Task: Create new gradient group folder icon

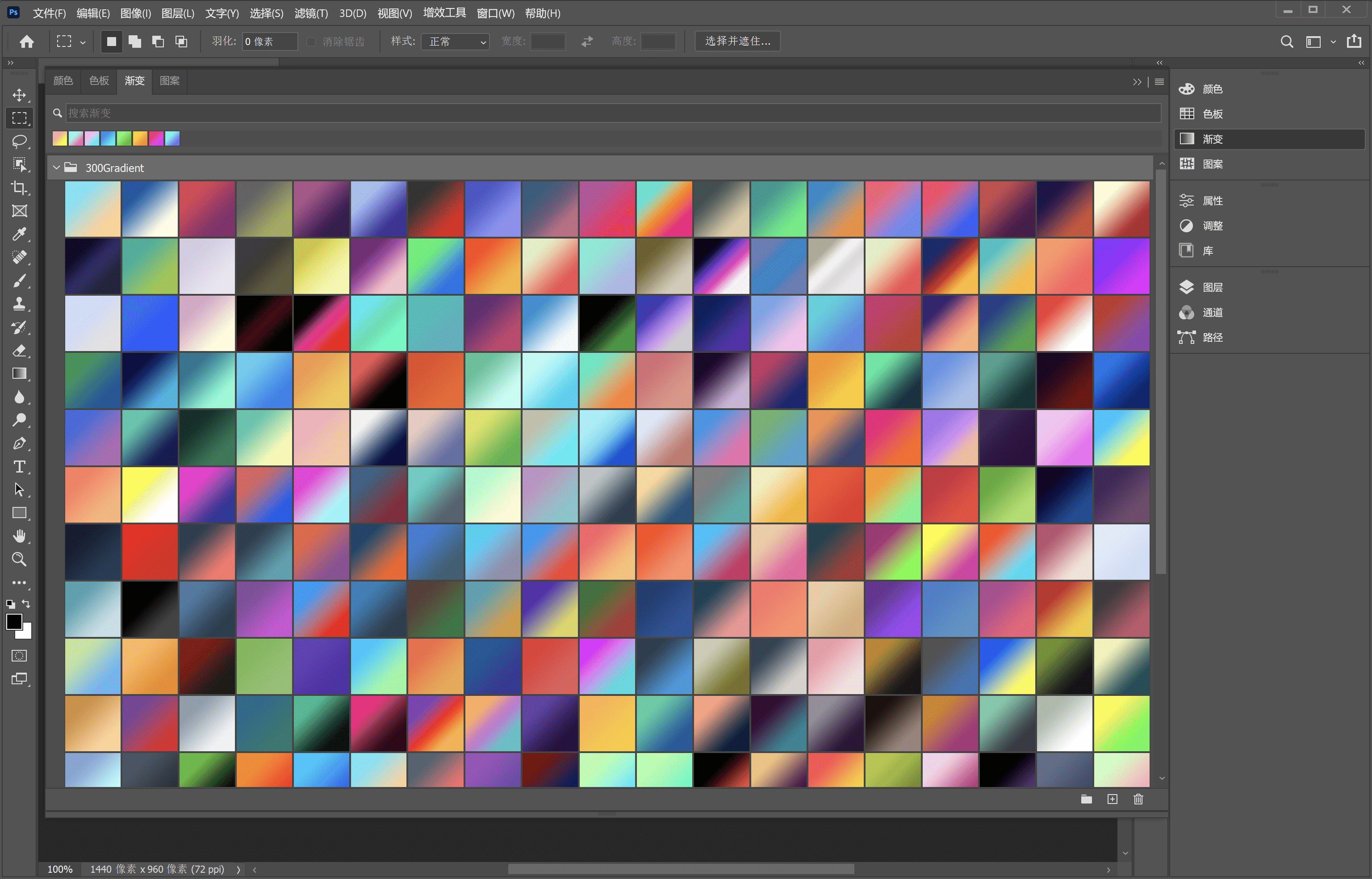Action: (x=1086, y=799)
